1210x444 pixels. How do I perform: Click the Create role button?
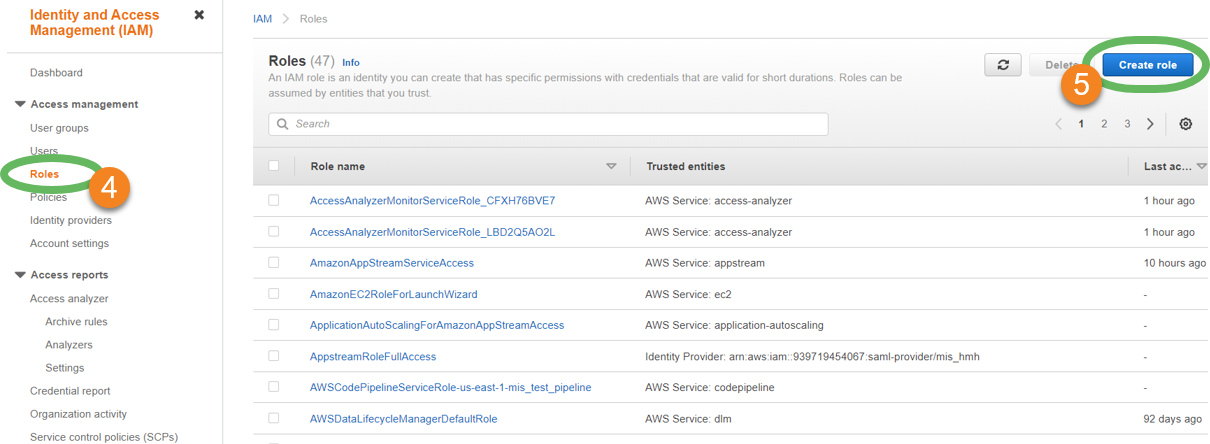point(1148,65)
